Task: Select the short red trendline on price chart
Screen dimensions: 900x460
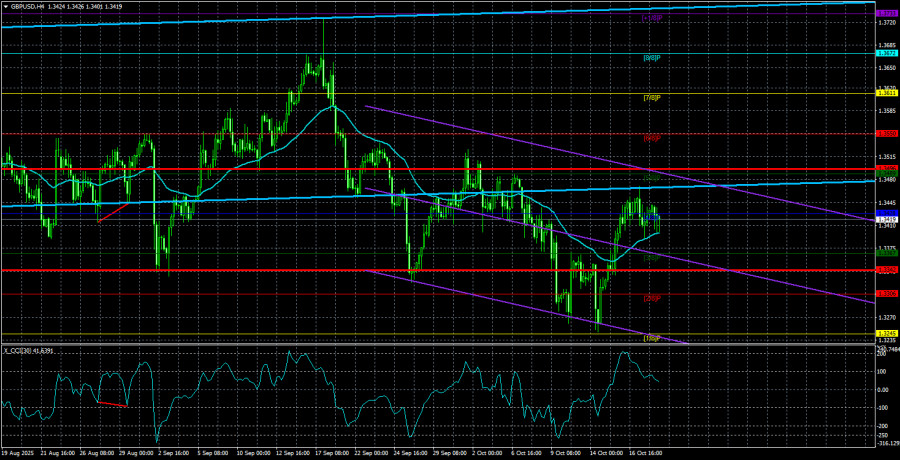Action: (114, 211)
